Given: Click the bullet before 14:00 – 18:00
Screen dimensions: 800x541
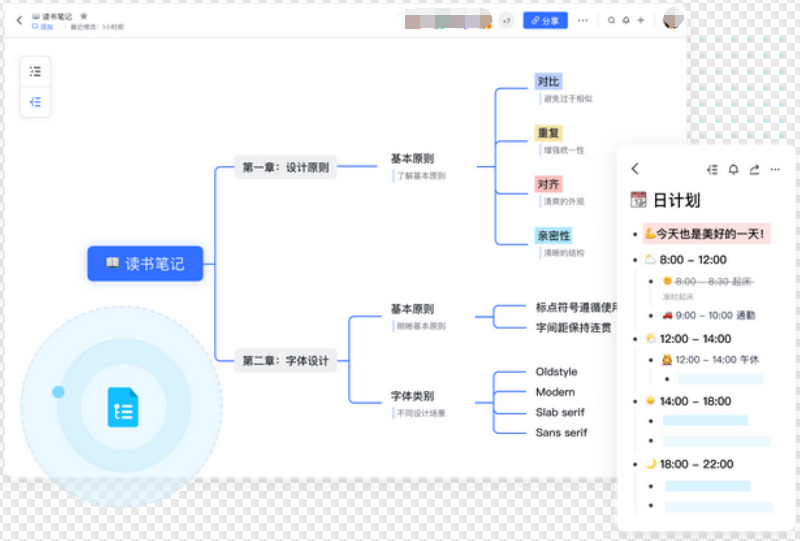Looking at the screenshot, I should (x=635, y=402).
